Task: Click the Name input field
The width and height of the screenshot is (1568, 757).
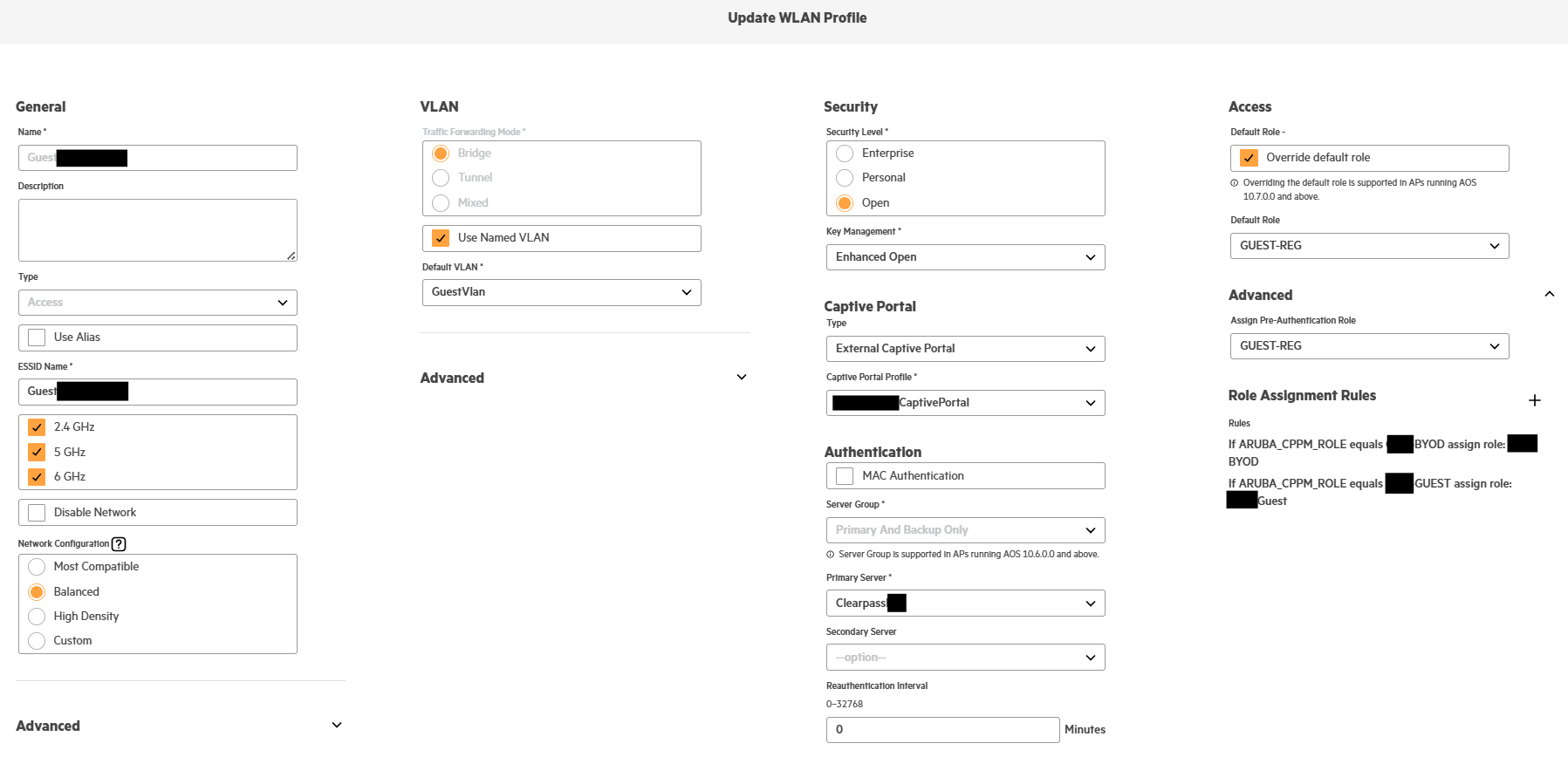Action: 158,158
